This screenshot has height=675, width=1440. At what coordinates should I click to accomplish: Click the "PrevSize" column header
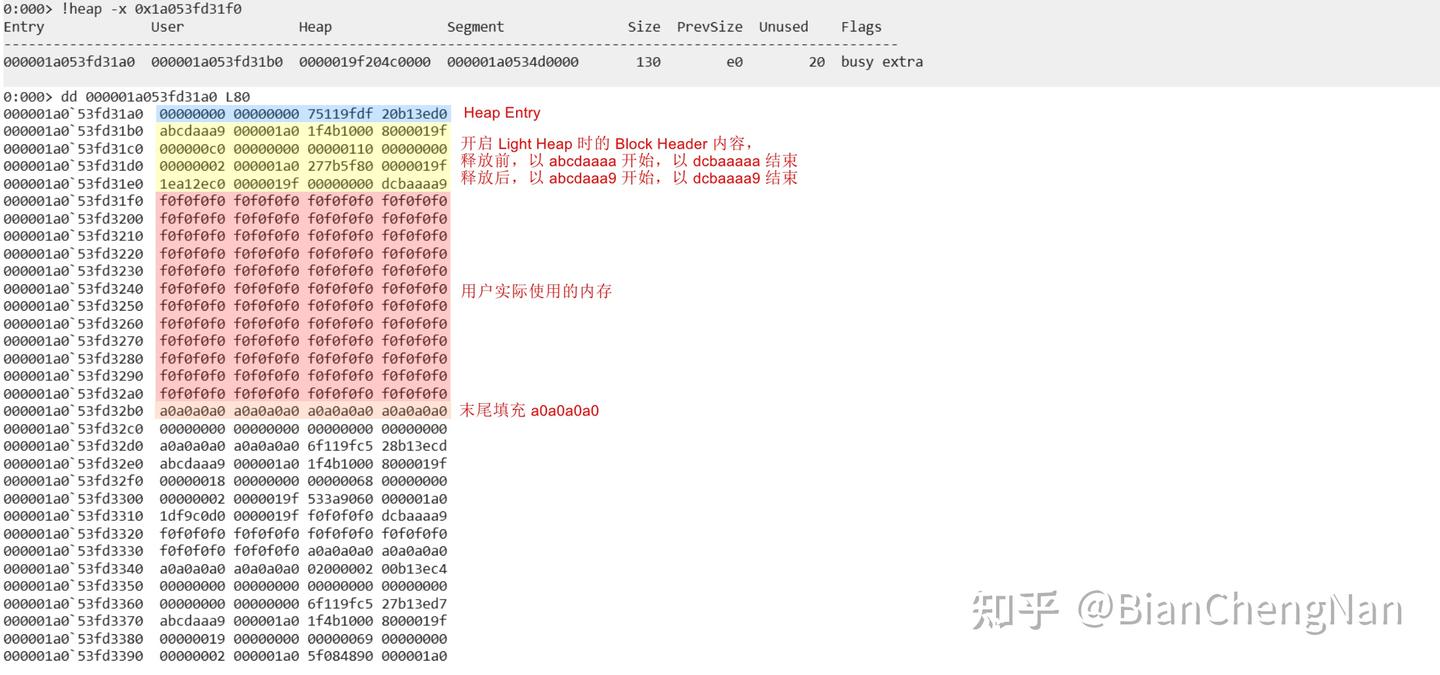coord(709,26)
